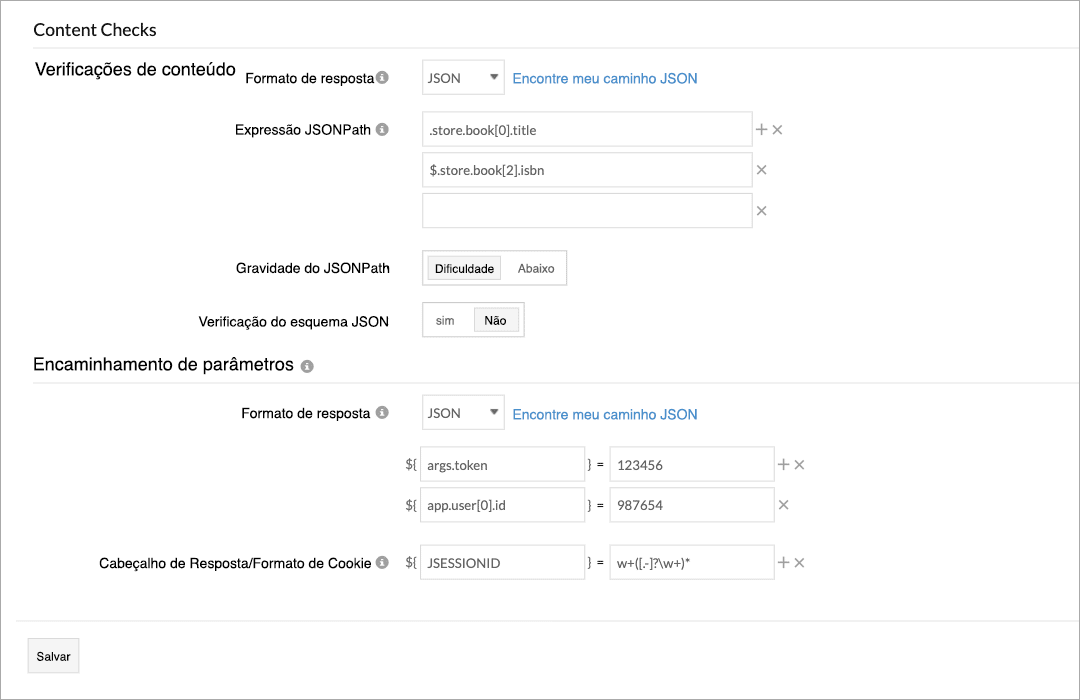Delete the empty JSONPath expression row
Image resolution: width=1080 pixels, height=700 pixels.
click(764, 210)
